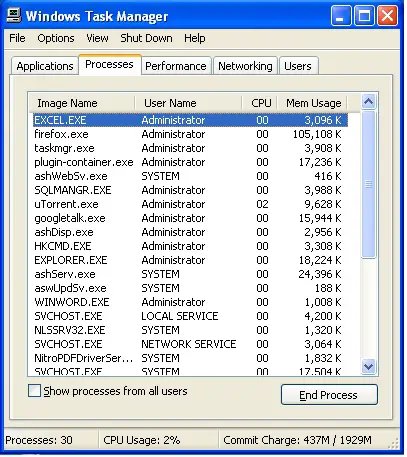Screen dimensions: 407x457
Task: Select the plugin-container.exe process
Action: click(190, 162)
